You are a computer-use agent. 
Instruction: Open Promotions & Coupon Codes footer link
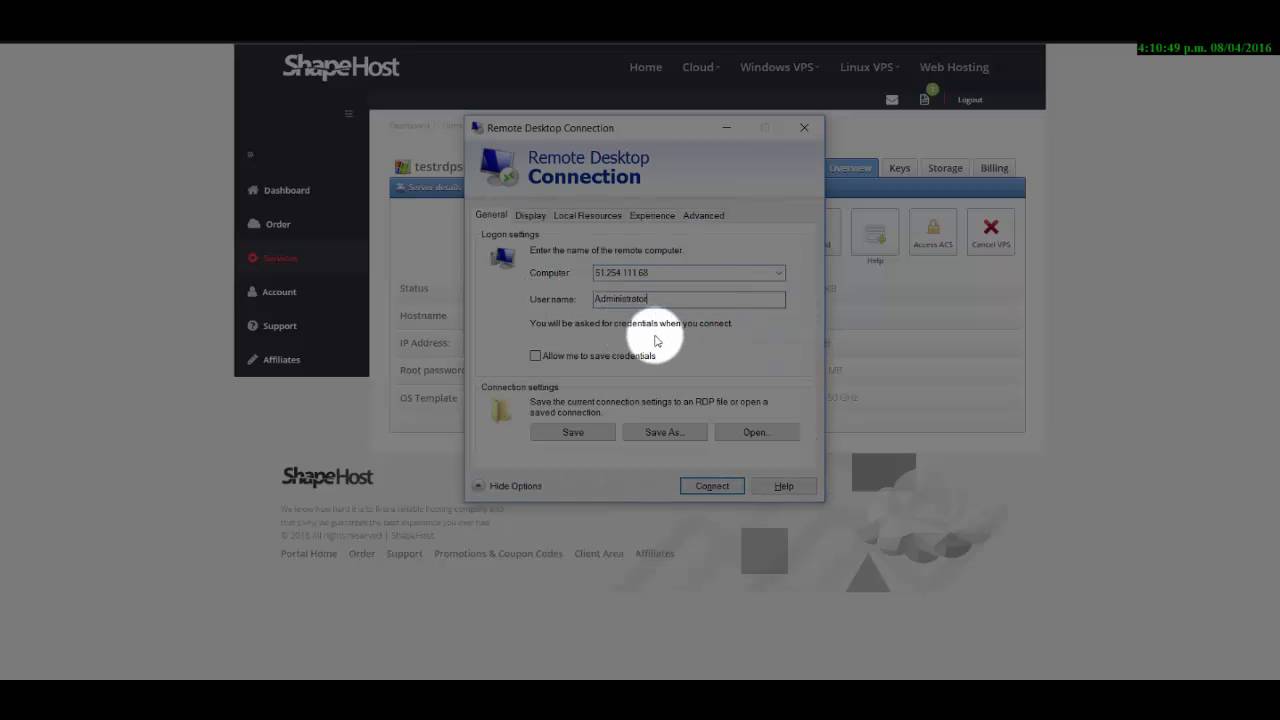click(498, 554)
